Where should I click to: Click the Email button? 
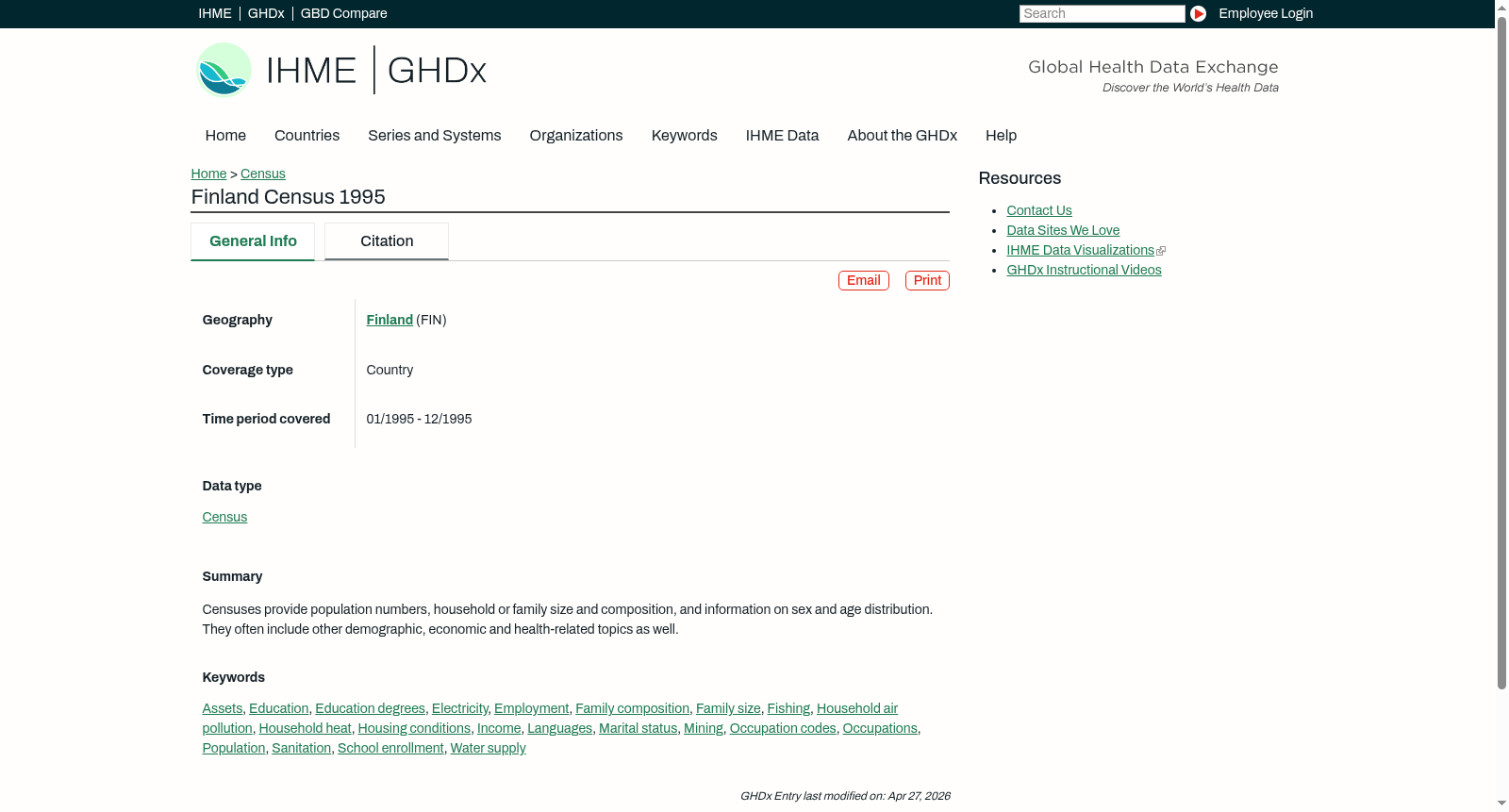[x=864, y=280]
